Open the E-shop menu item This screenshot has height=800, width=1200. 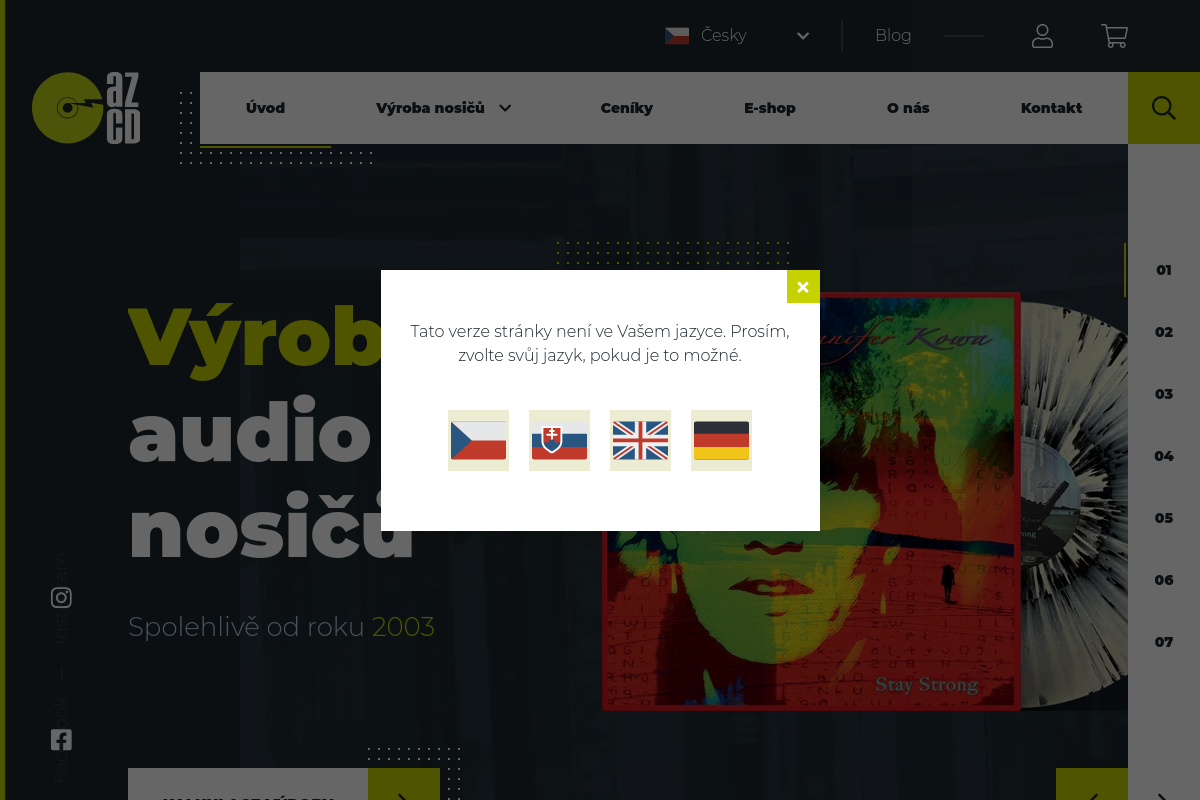point(770,108)
